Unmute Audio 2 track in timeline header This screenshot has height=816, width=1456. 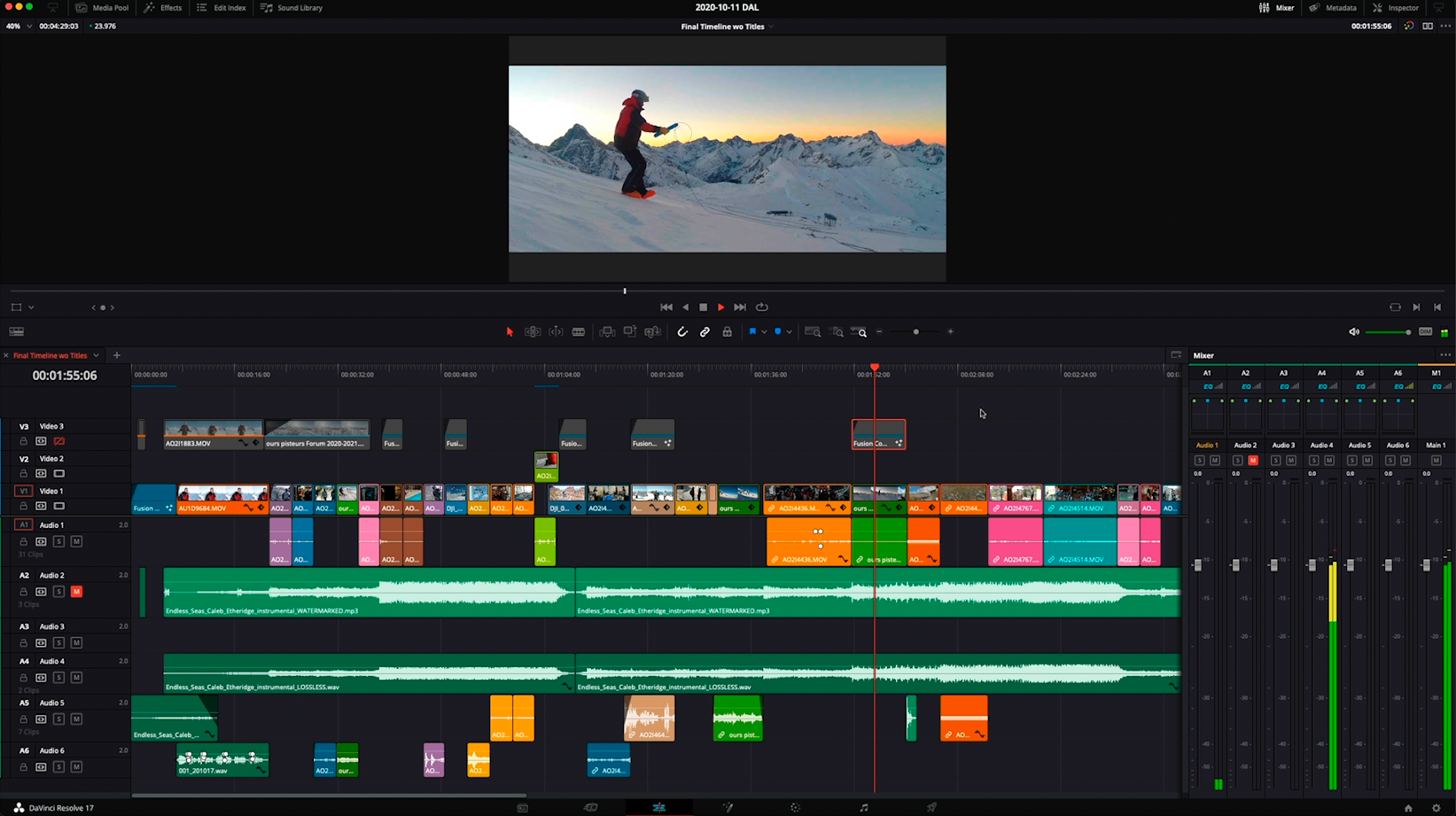coord(76,592)
